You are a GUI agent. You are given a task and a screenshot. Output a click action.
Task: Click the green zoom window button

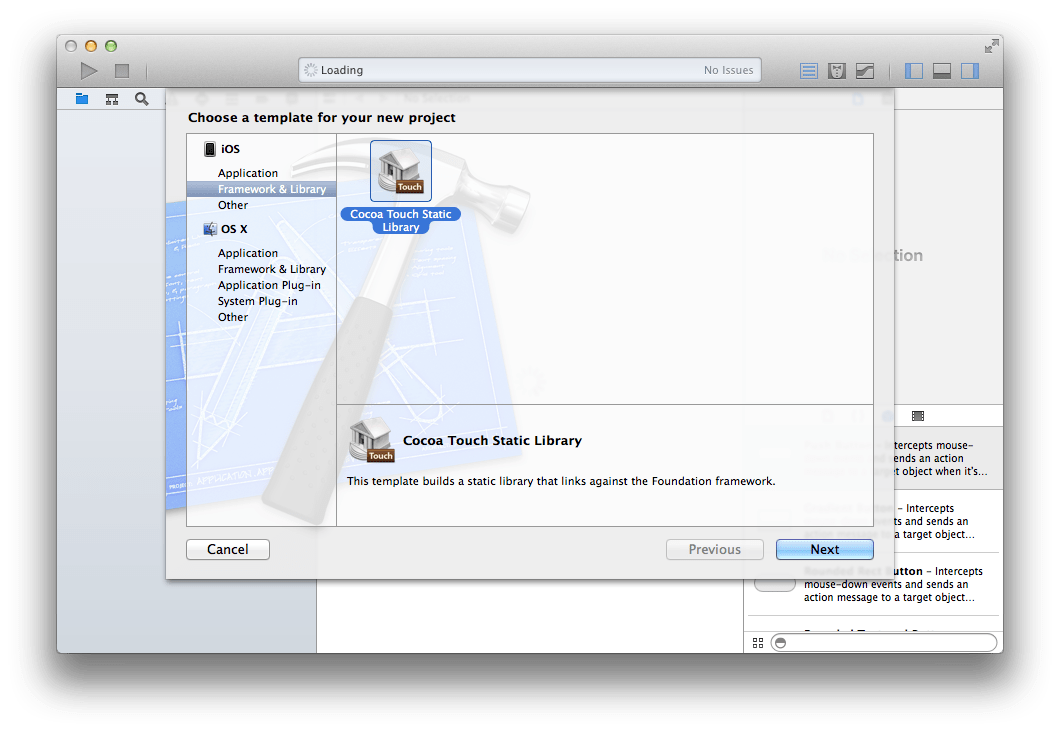(111, 46)
